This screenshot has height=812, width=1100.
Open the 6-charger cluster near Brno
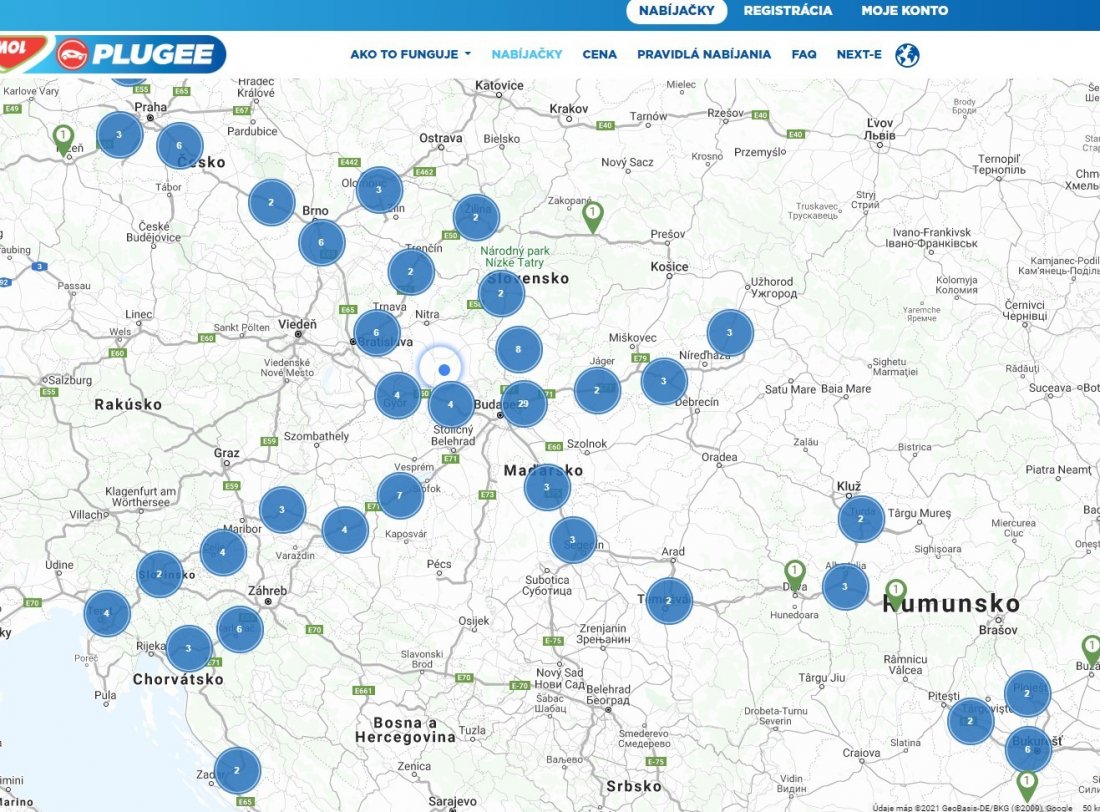coord(321,242)
